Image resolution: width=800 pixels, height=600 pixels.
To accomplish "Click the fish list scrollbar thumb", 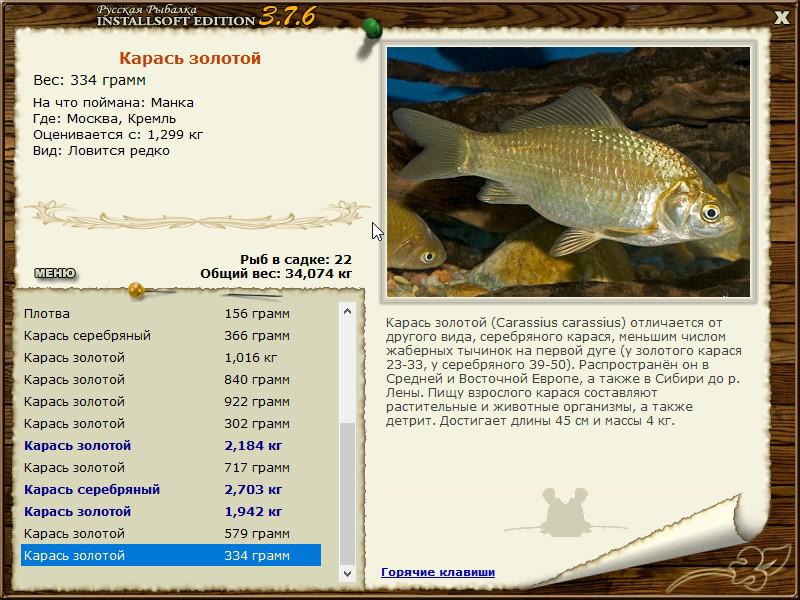I will tap(347, 493).
